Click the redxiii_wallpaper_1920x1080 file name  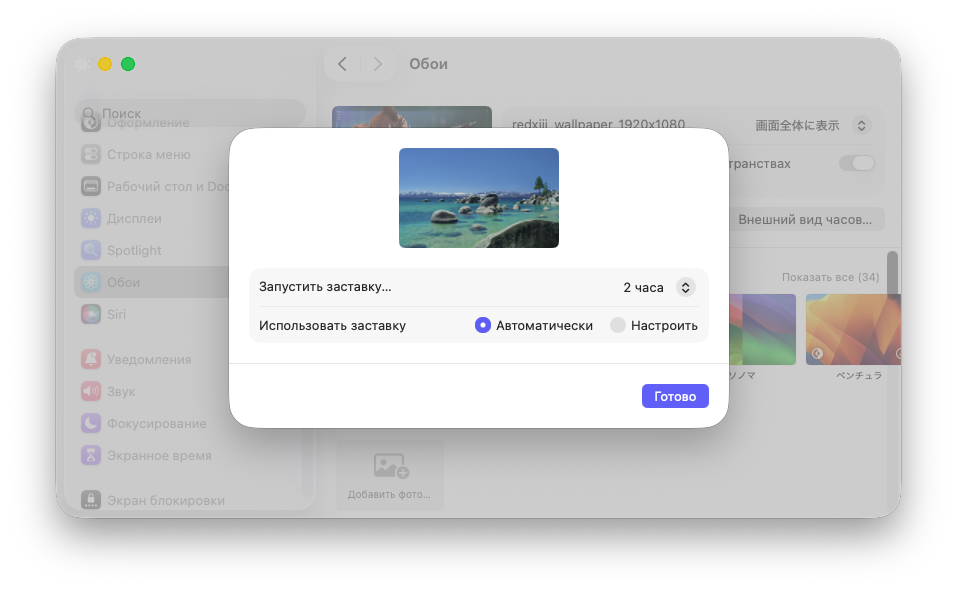598,125
